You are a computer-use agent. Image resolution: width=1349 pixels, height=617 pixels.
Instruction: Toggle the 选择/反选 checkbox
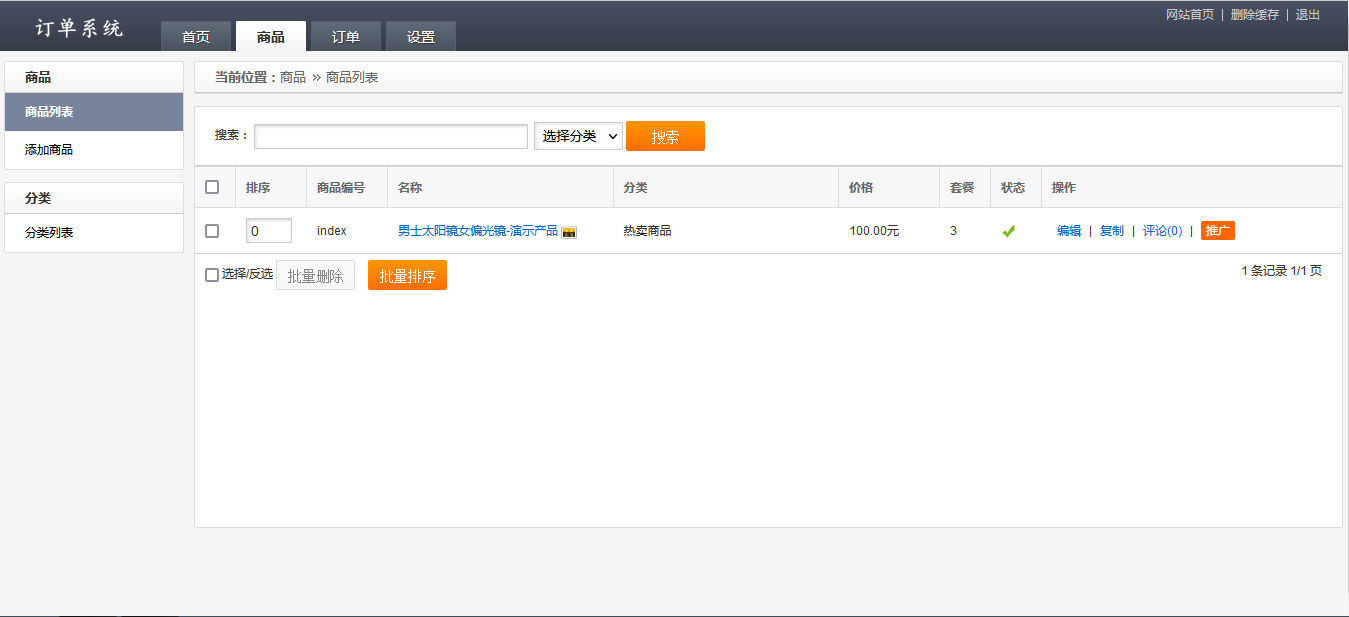coord(209,274)
